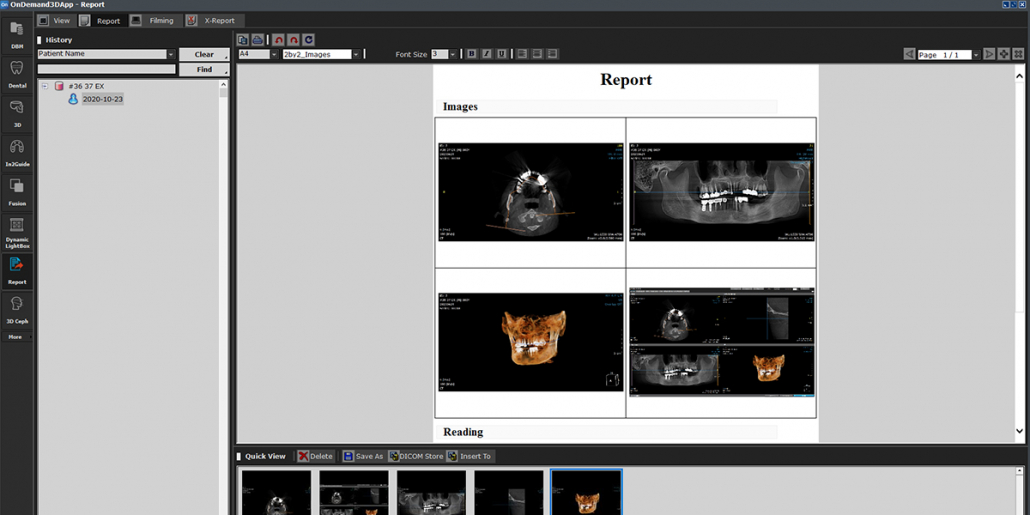Viewport: 1030px width, 515px height.
Task: Switch to the Dental module
Action: (x=17, y=73)
